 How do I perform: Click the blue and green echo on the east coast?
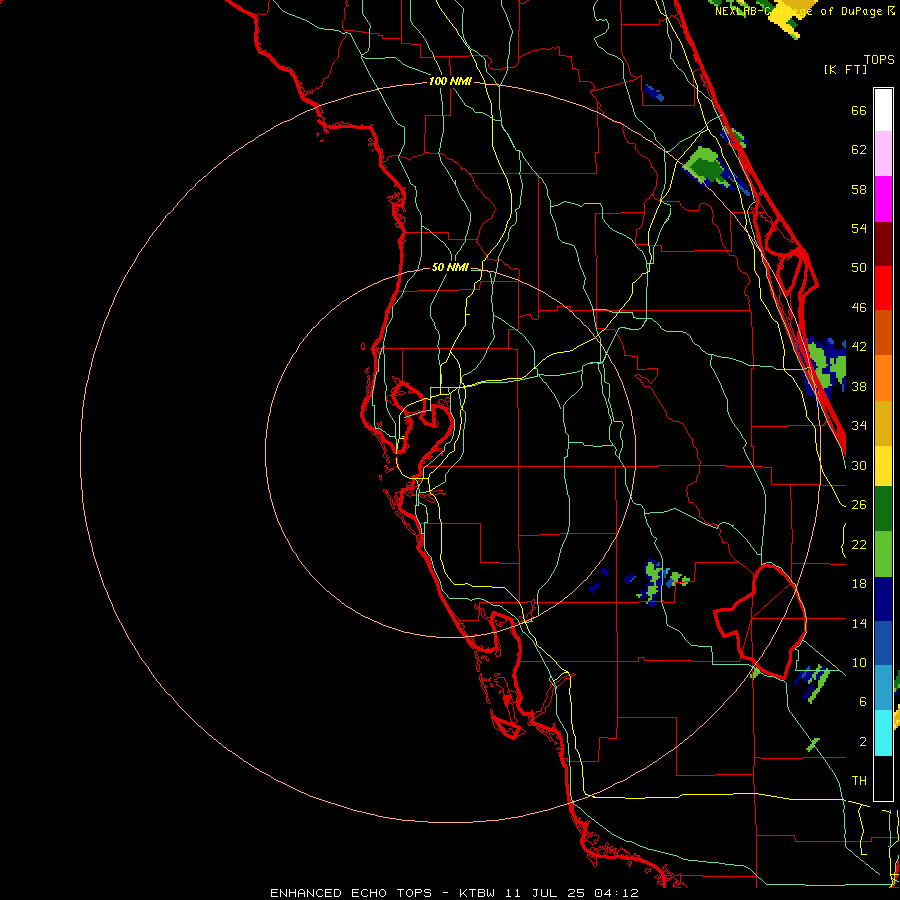(x=825, y=367)
